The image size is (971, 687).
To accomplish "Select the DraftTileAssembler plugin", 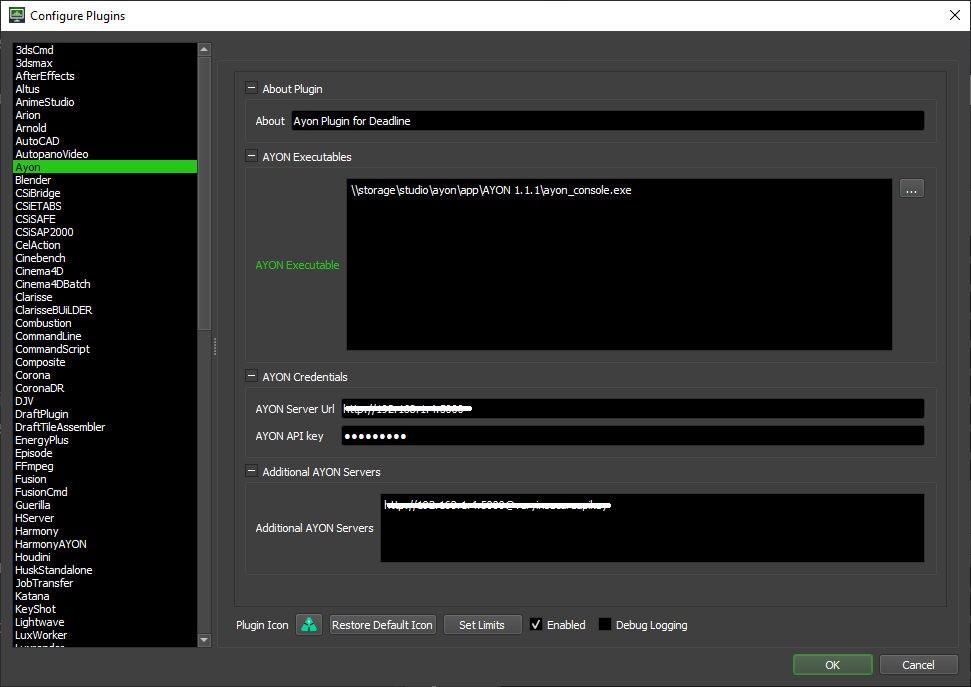I will (105, 427).
